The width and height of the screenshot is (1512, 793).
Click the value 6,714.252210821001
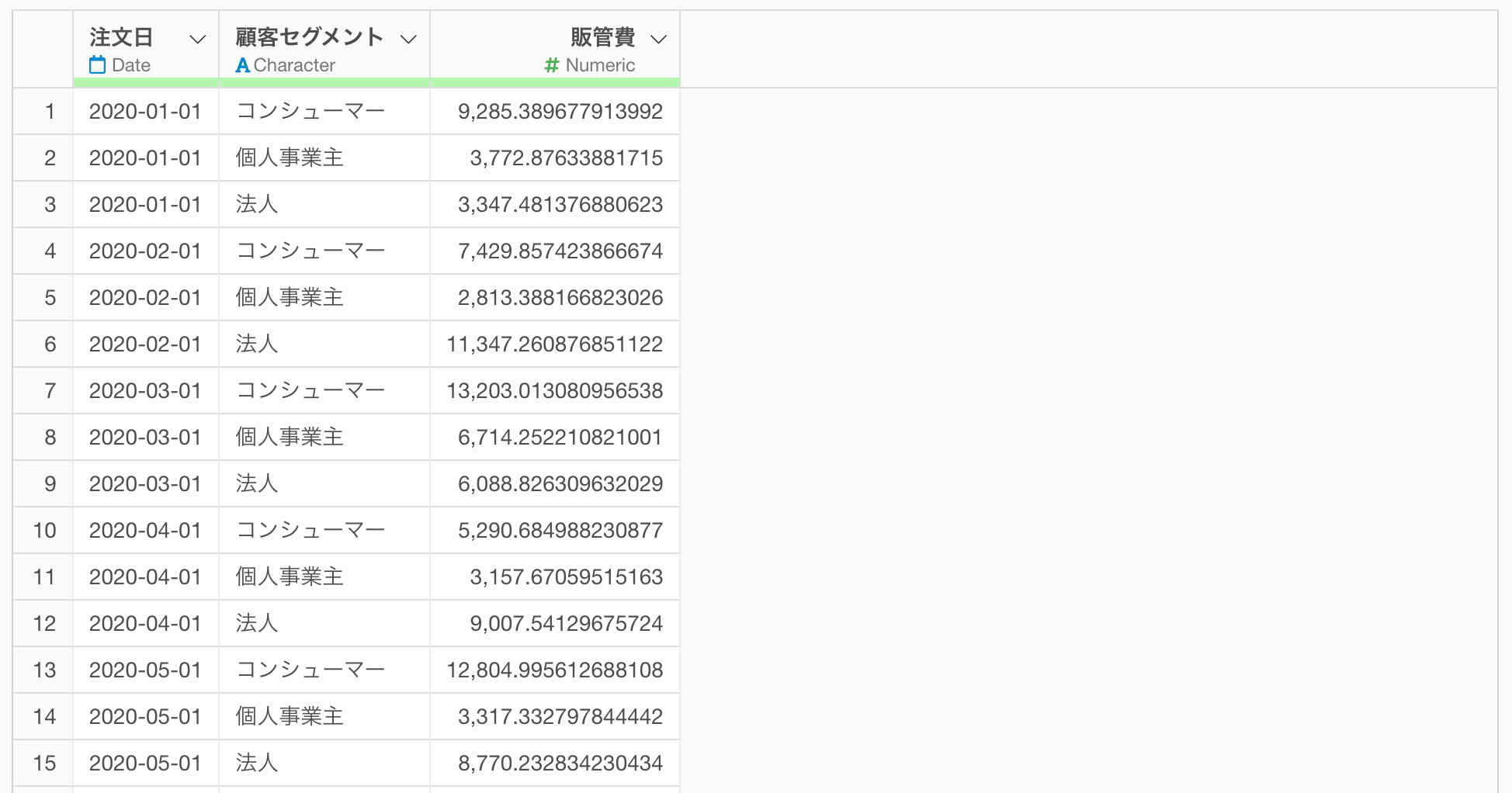(x=560, y=438)
